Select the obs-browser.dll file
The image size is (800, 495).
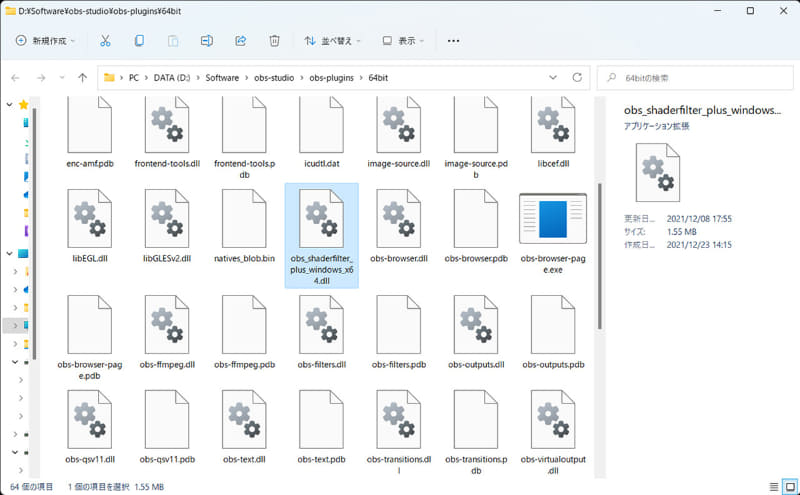[398, 226]
